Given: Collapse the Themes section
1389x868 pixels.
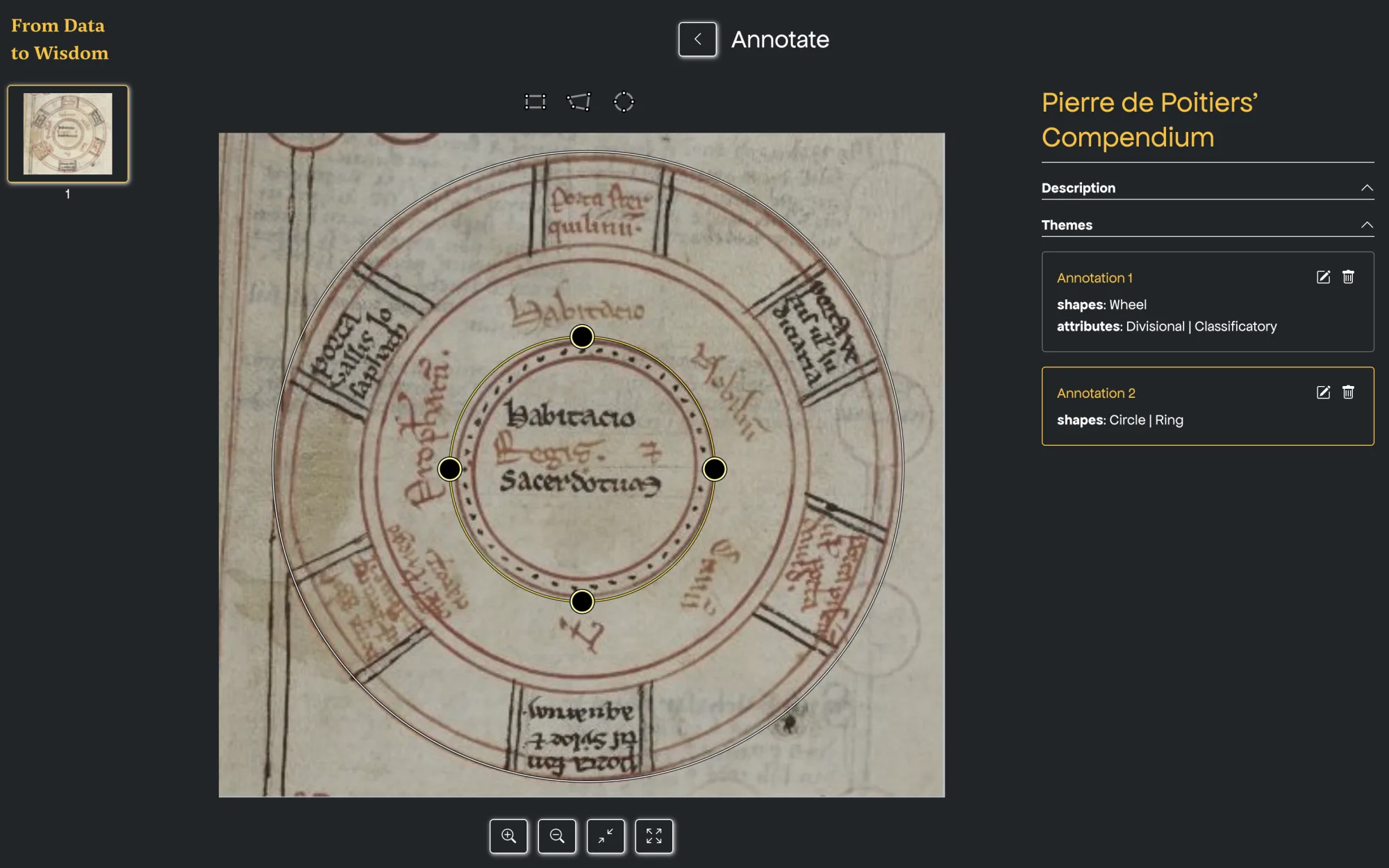Looking at the screenshot, I should pos(1367,225).
